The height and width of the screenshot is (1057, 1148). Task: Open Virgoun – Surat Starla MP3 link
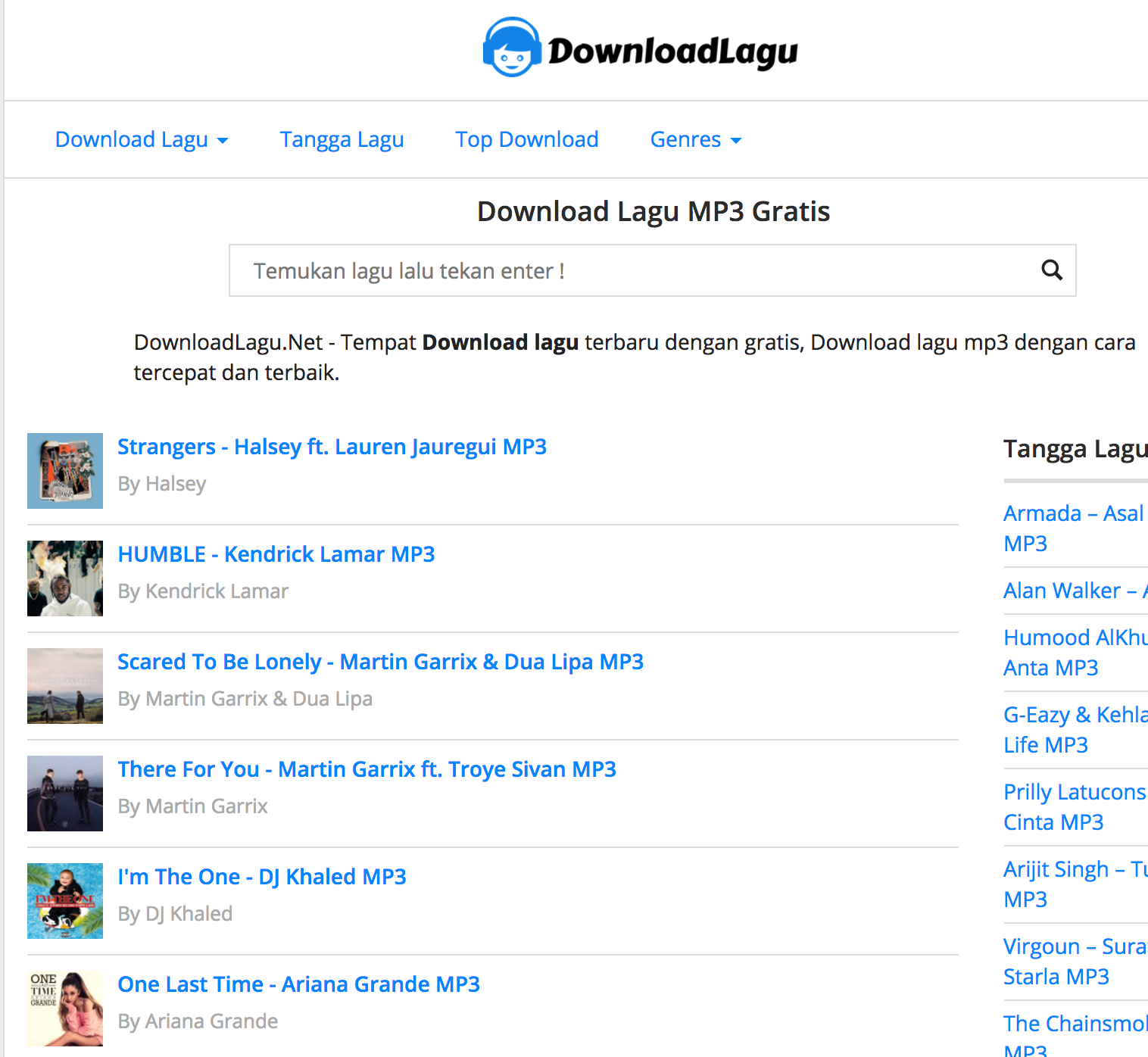point(1075,962)
